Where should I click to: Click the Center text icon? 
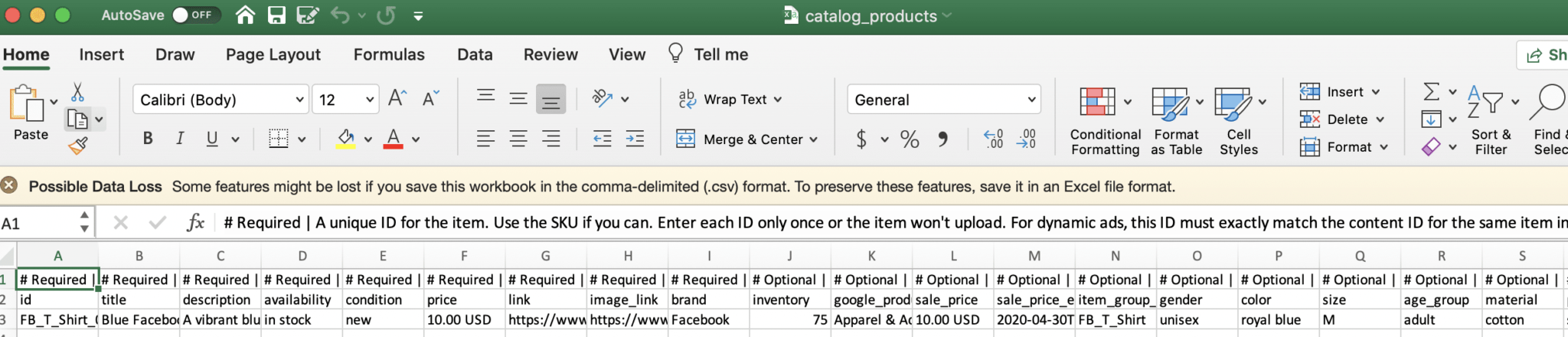(518, 139)
